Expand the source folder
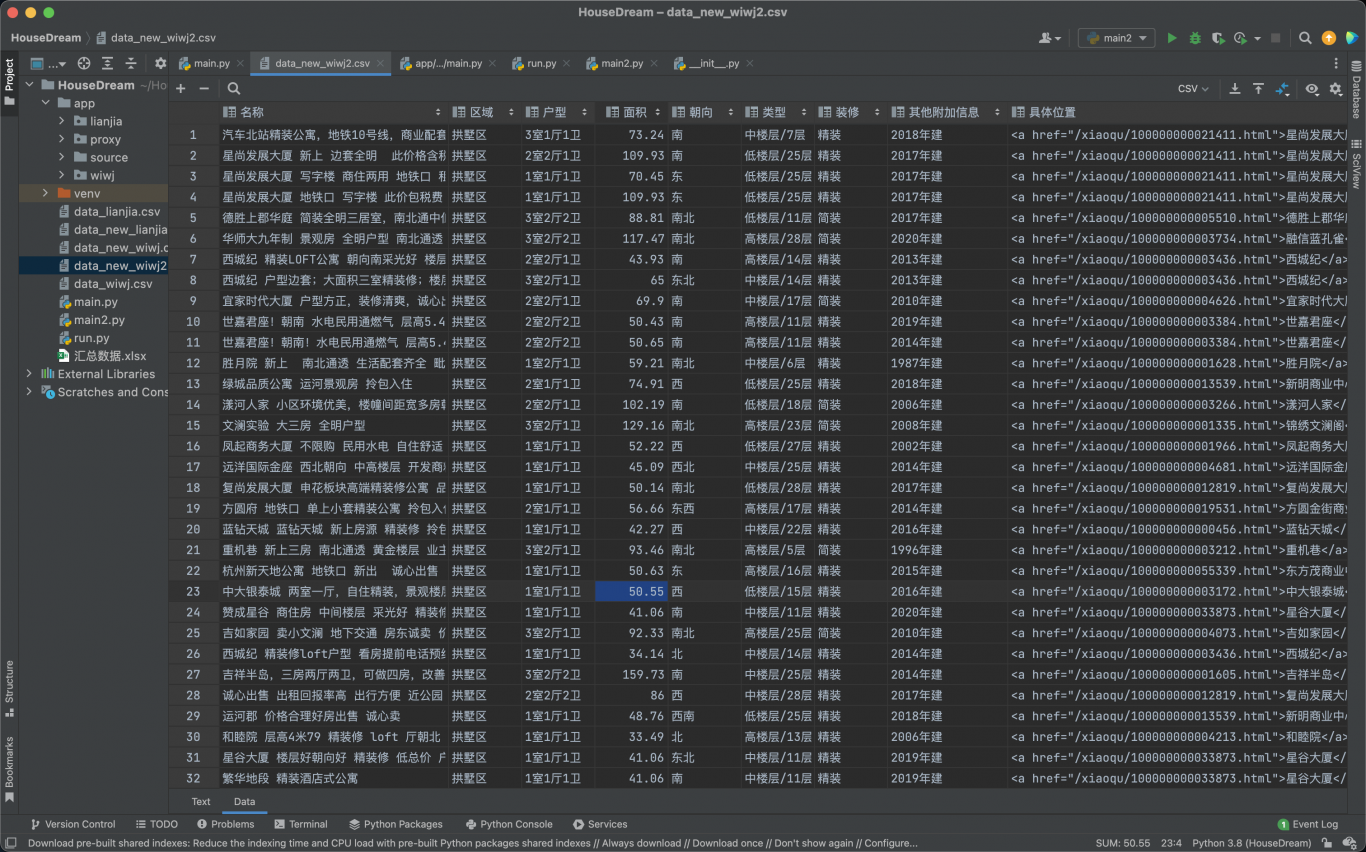The height and width of the screenshot is (852, 1366). [x=61, y=157]
